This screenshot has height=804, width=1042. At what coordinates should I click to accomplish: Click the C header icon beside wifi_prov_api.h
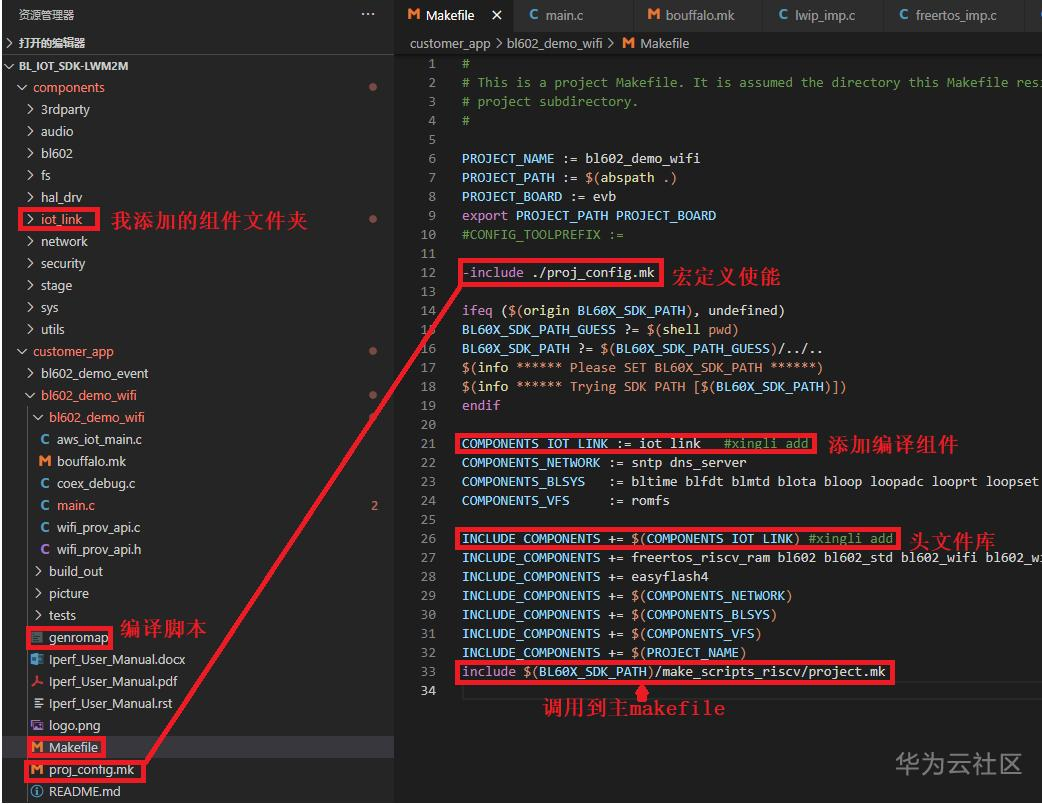(45, 550)
